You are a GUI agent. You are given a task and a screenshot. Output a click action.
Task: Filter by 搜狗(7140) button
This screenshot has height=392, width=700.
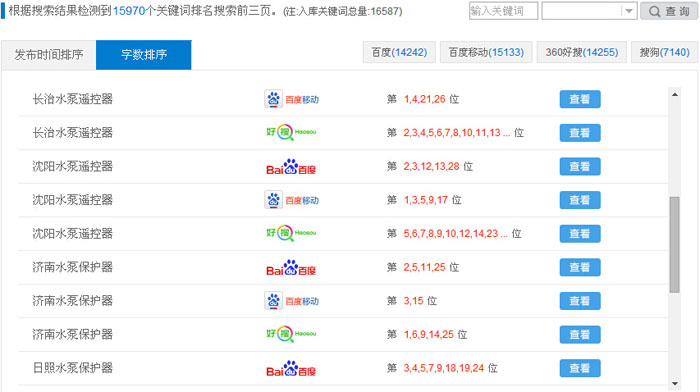pyautogui.click(x=664, y=52)
